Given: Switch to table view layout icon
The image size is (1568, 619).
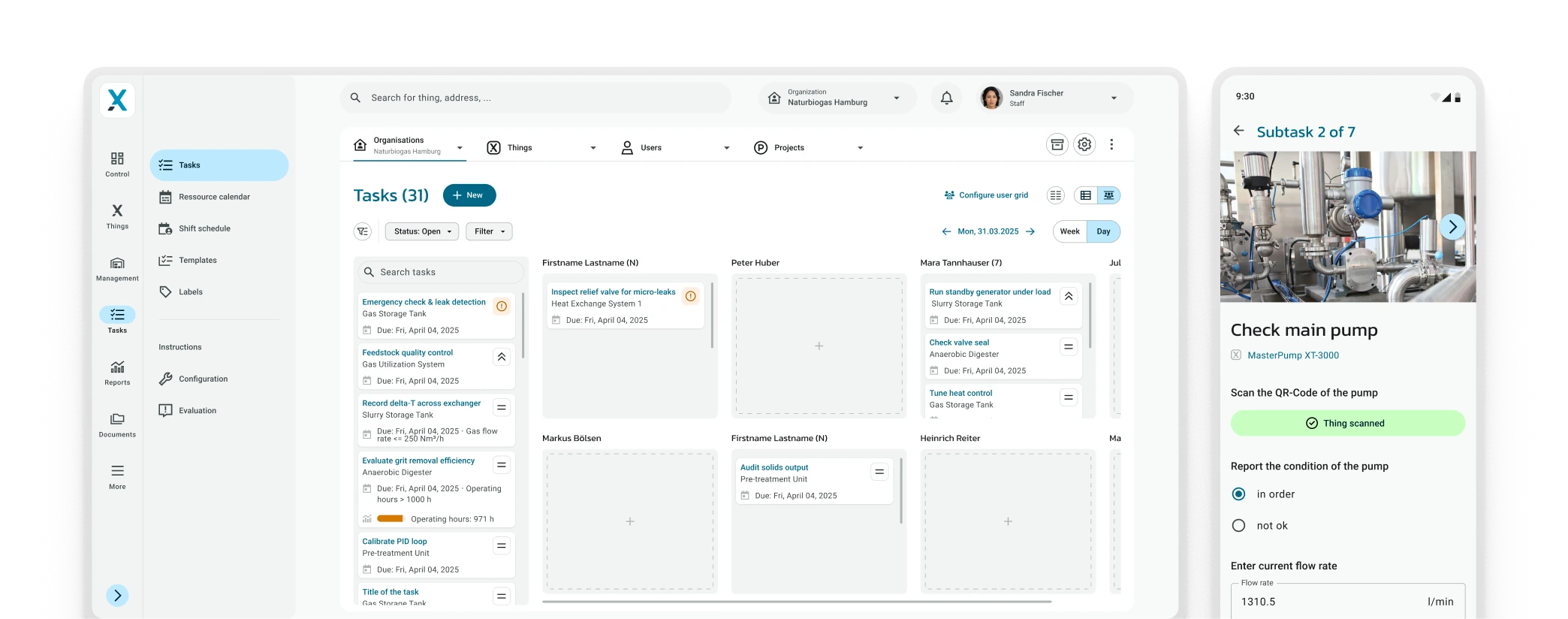Looking at the screenshot, I should [1086, 195].
